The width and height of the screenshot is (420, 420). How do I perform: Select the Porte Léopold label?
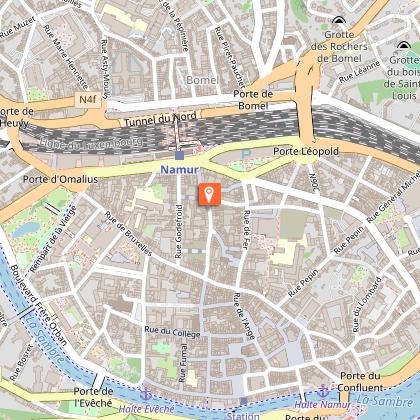click(306, 151)
